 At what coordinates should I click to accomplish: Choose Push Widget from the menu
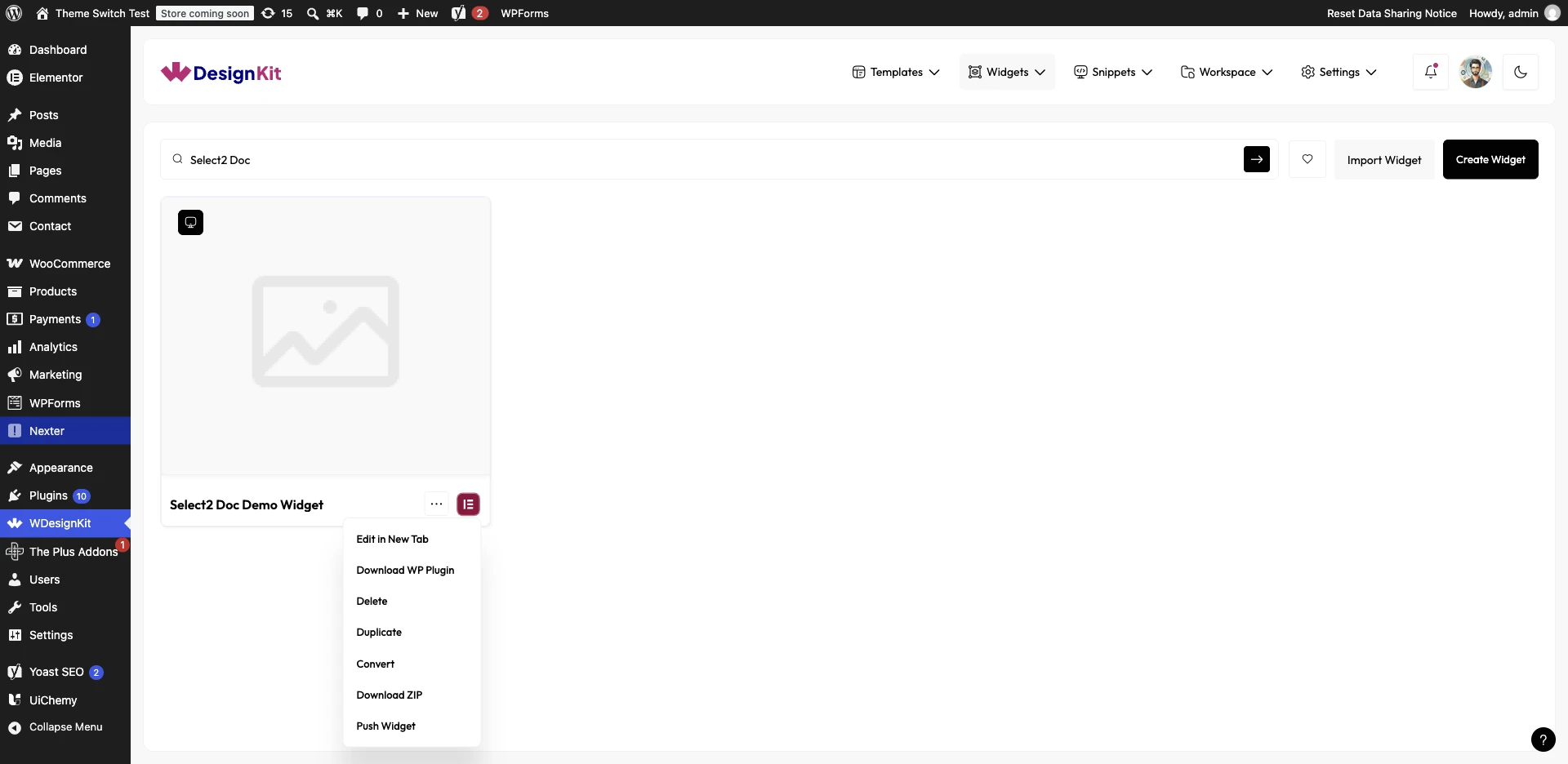[412, 726]
